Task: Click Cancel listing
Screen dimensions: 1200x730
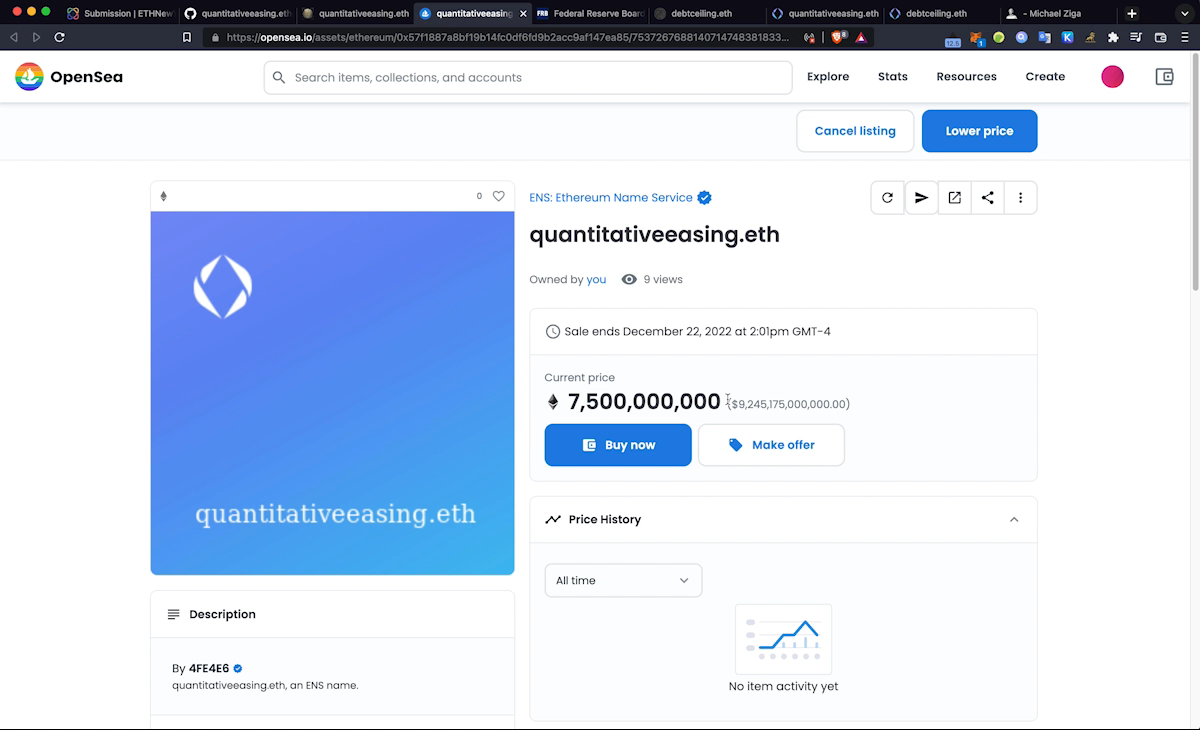Action: click(x=855, y=131)
